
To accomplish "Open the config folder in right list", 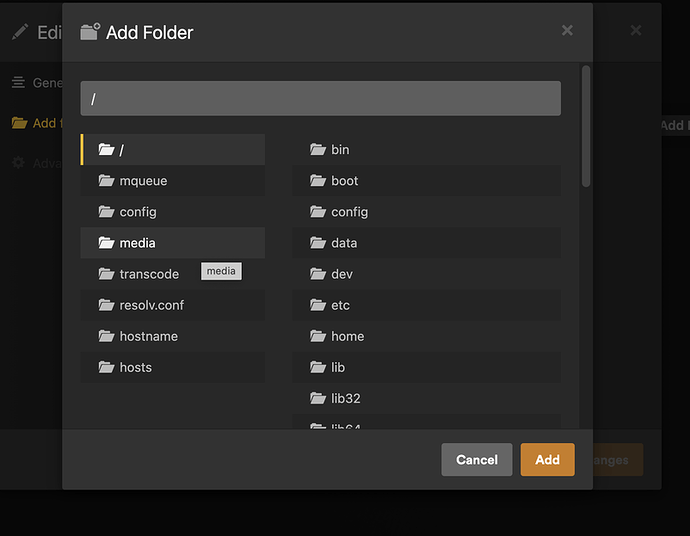I will pos(426,212).
